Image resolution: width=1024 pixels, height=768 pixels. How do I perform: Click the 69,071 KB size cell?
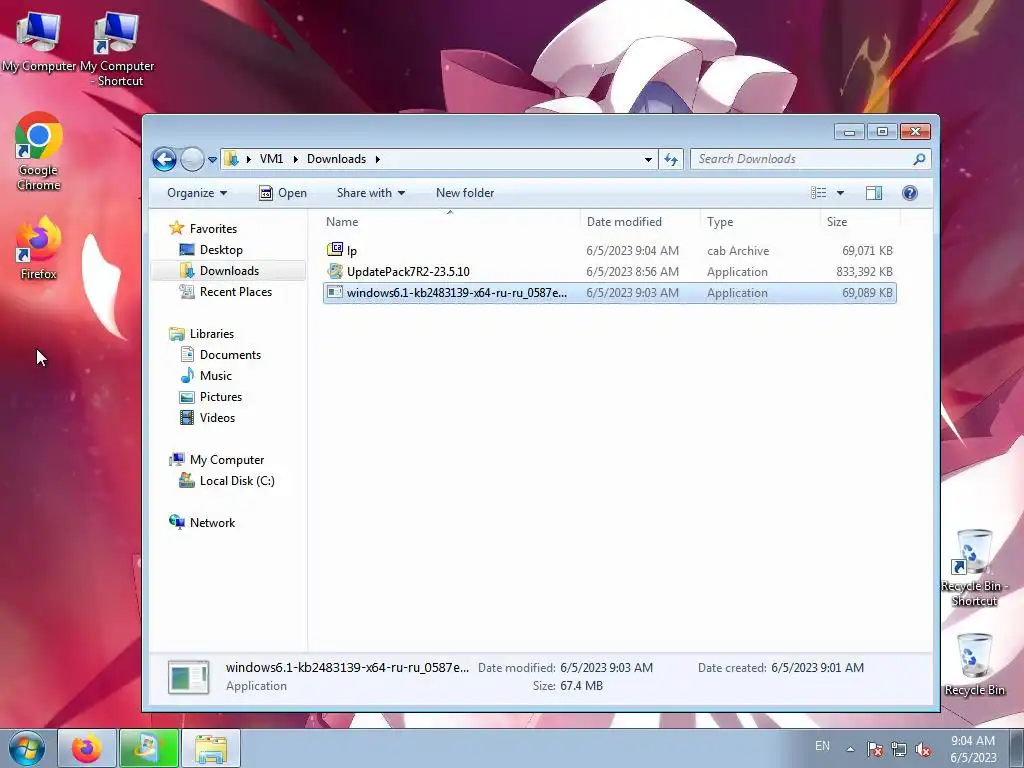pos(867,251)
